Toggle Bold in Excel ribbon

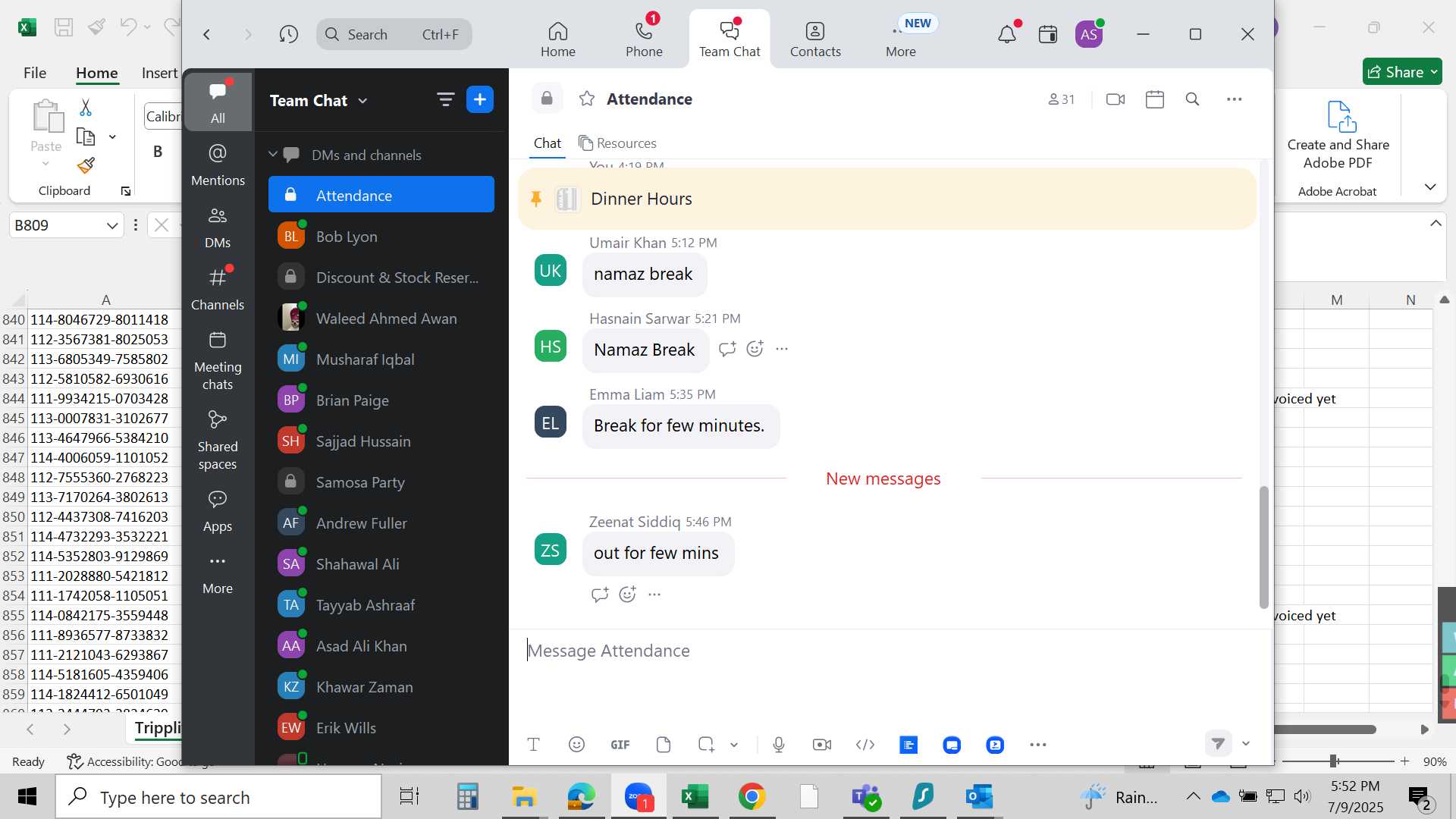pyautogui.click(x=158, y=151)
